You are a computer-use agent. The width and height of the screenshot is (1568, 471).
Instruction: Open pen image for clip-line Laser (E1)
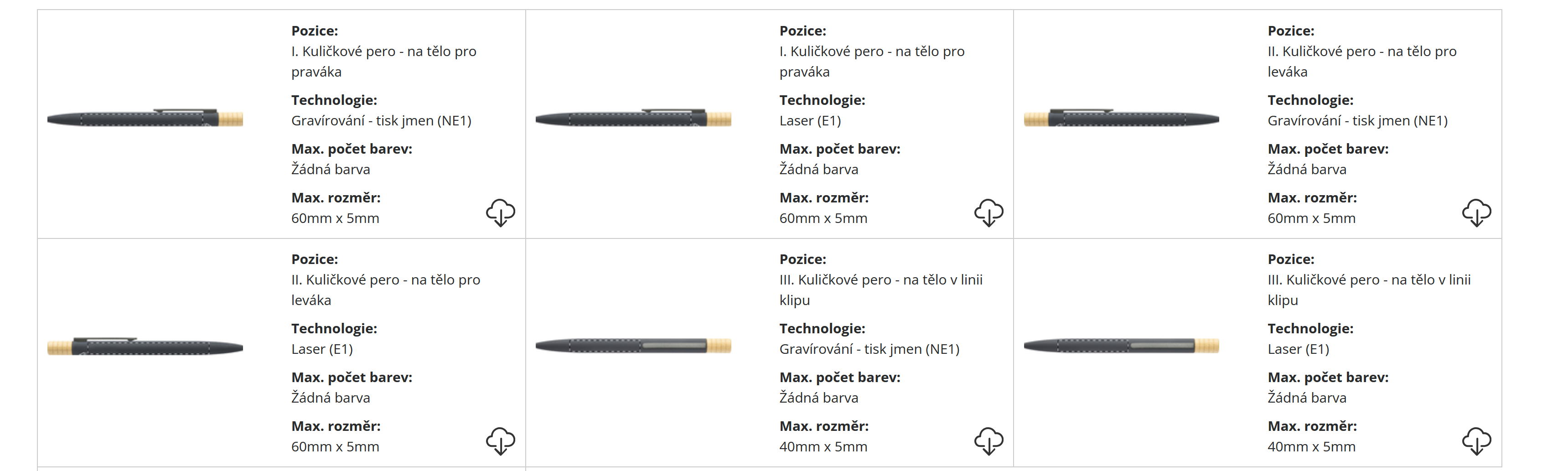tap(1121, 346)
